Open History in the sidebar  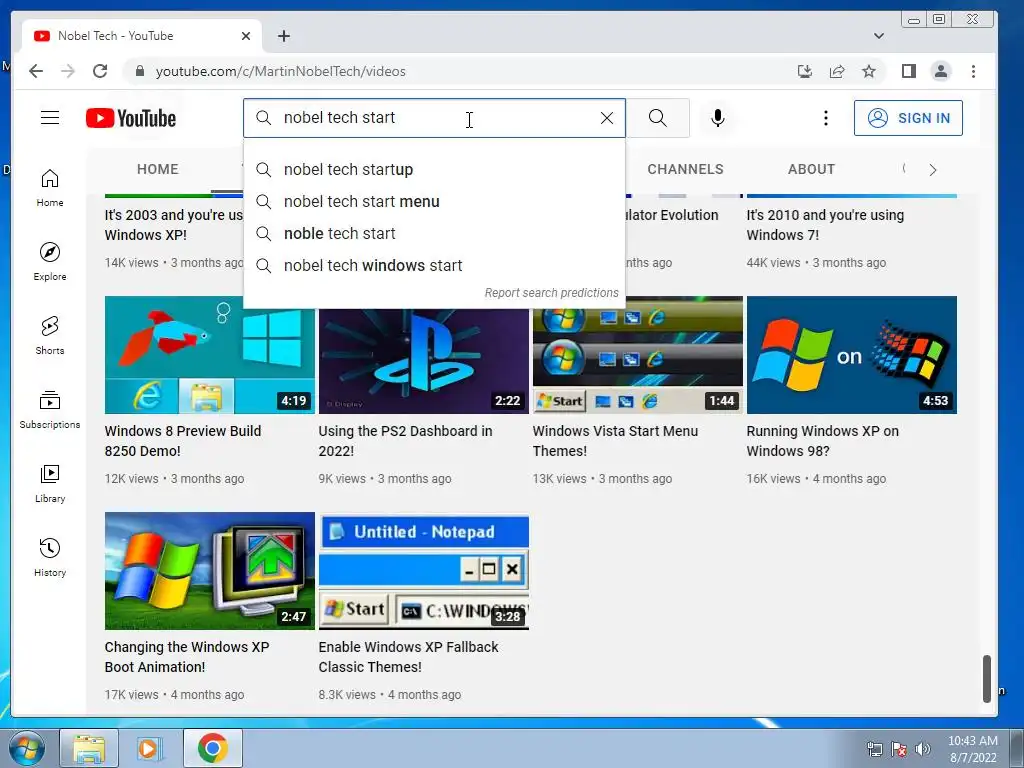click(x=50, y=557)
